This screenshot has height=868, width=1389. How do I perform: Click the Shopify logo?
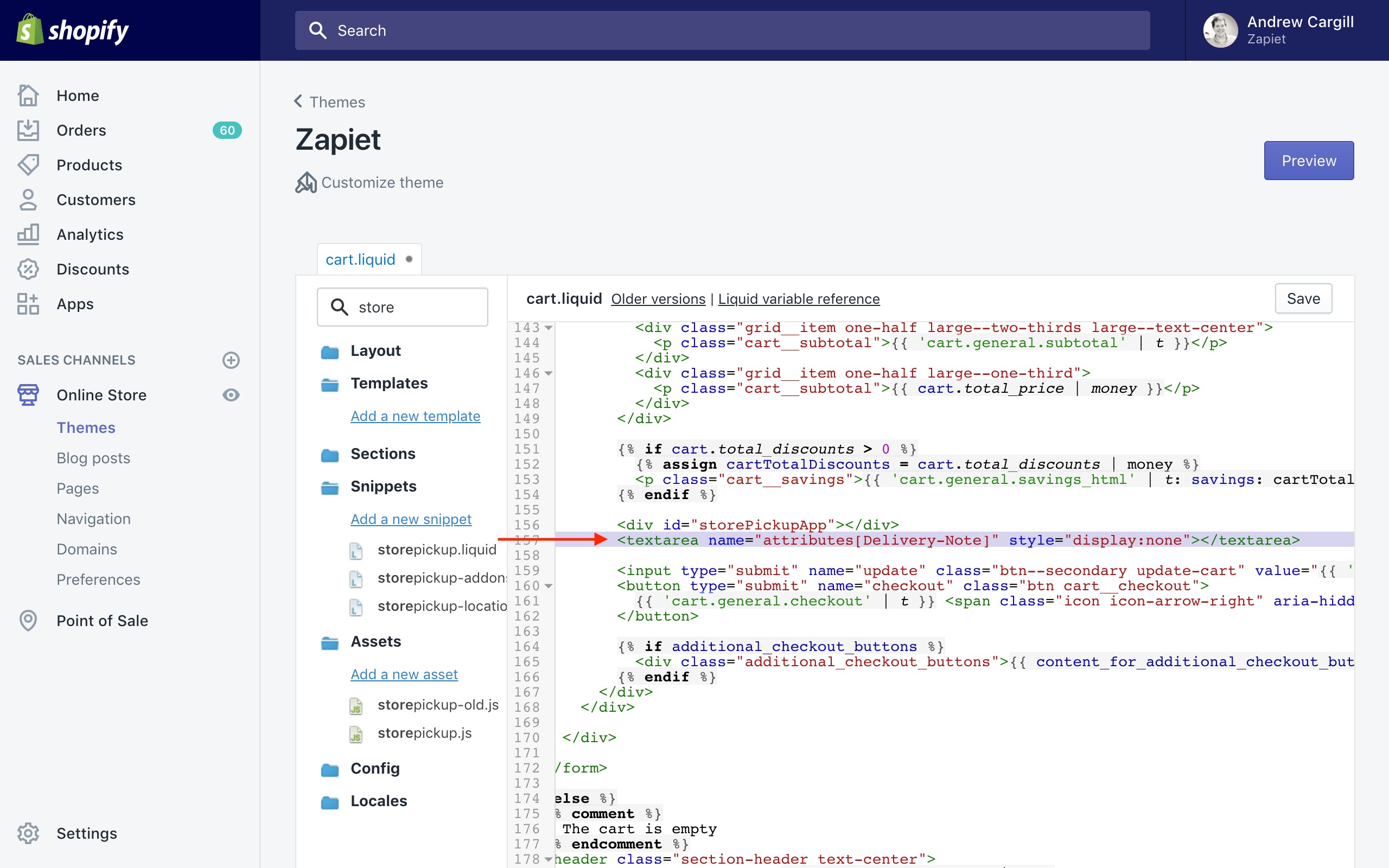click(x=73, y=30)
